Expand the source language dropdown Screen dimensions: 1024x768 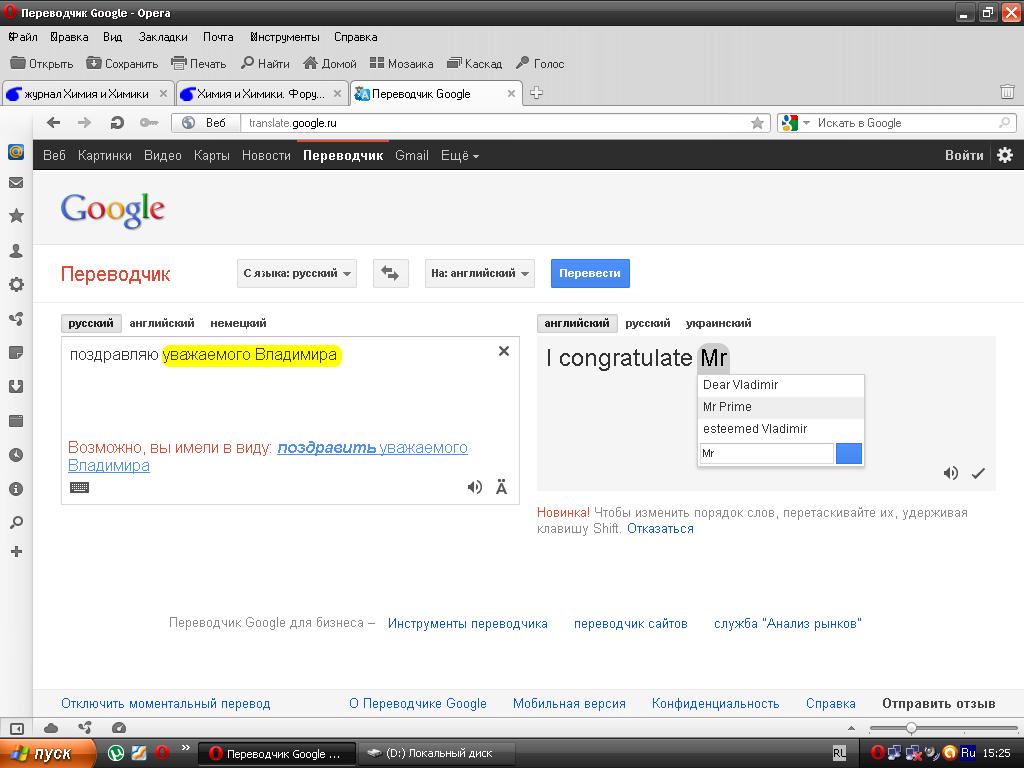coord(297,273)
